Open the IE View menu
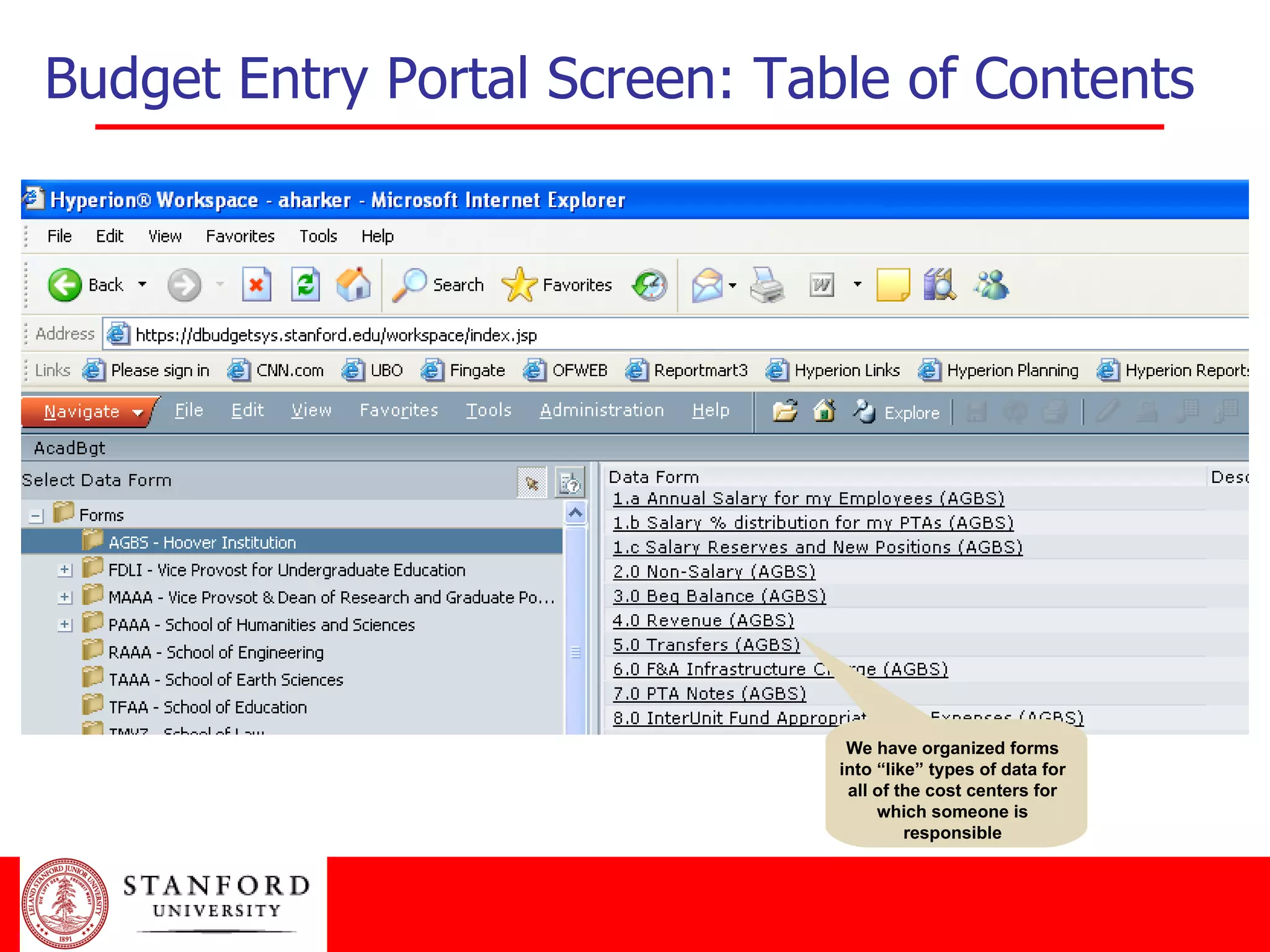Image resolution: width=1270 pixels, height=952 pixels. 165,236
